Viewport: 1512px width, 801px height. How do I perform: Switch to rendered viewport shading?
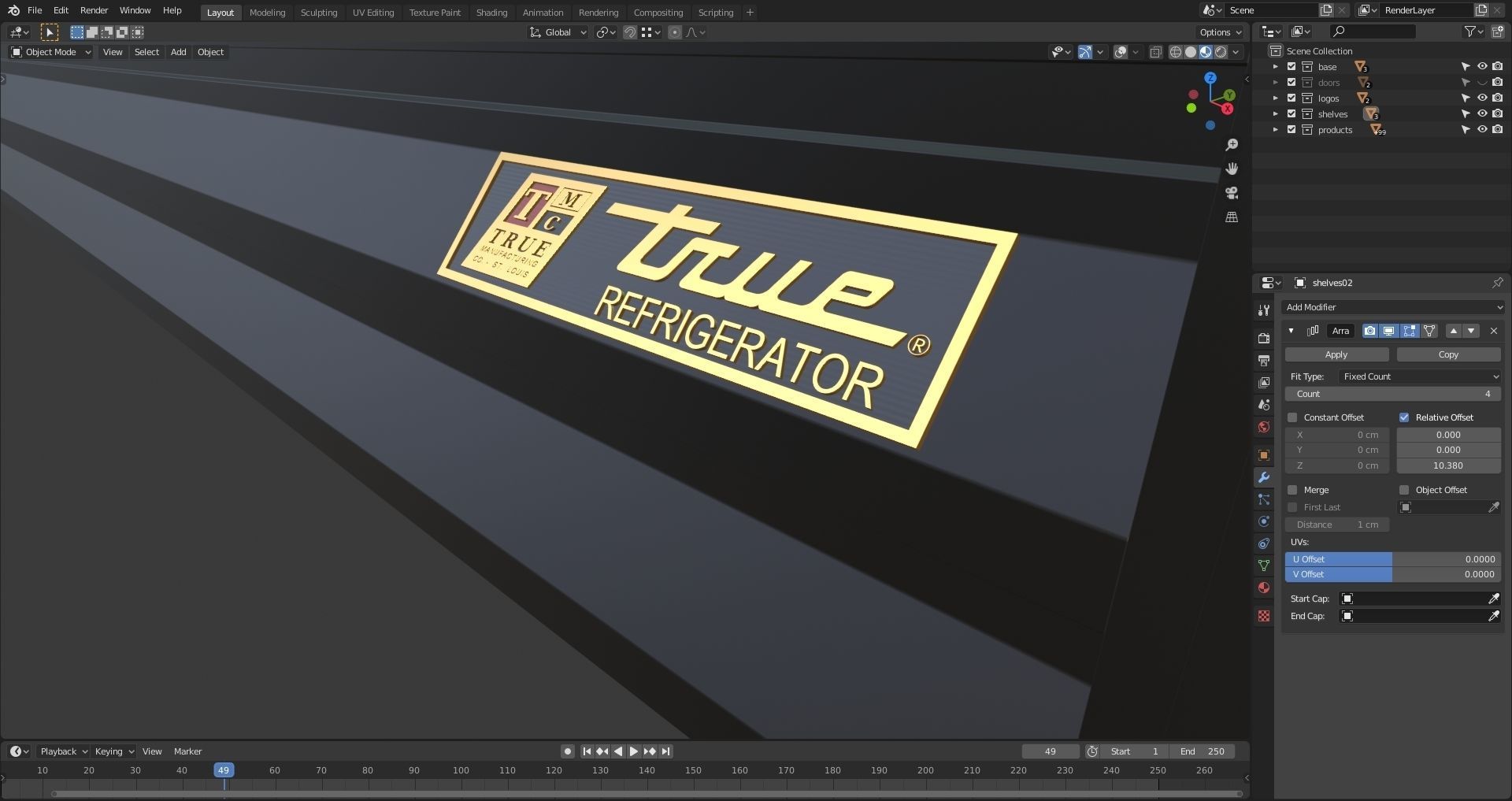[1221, 52]
